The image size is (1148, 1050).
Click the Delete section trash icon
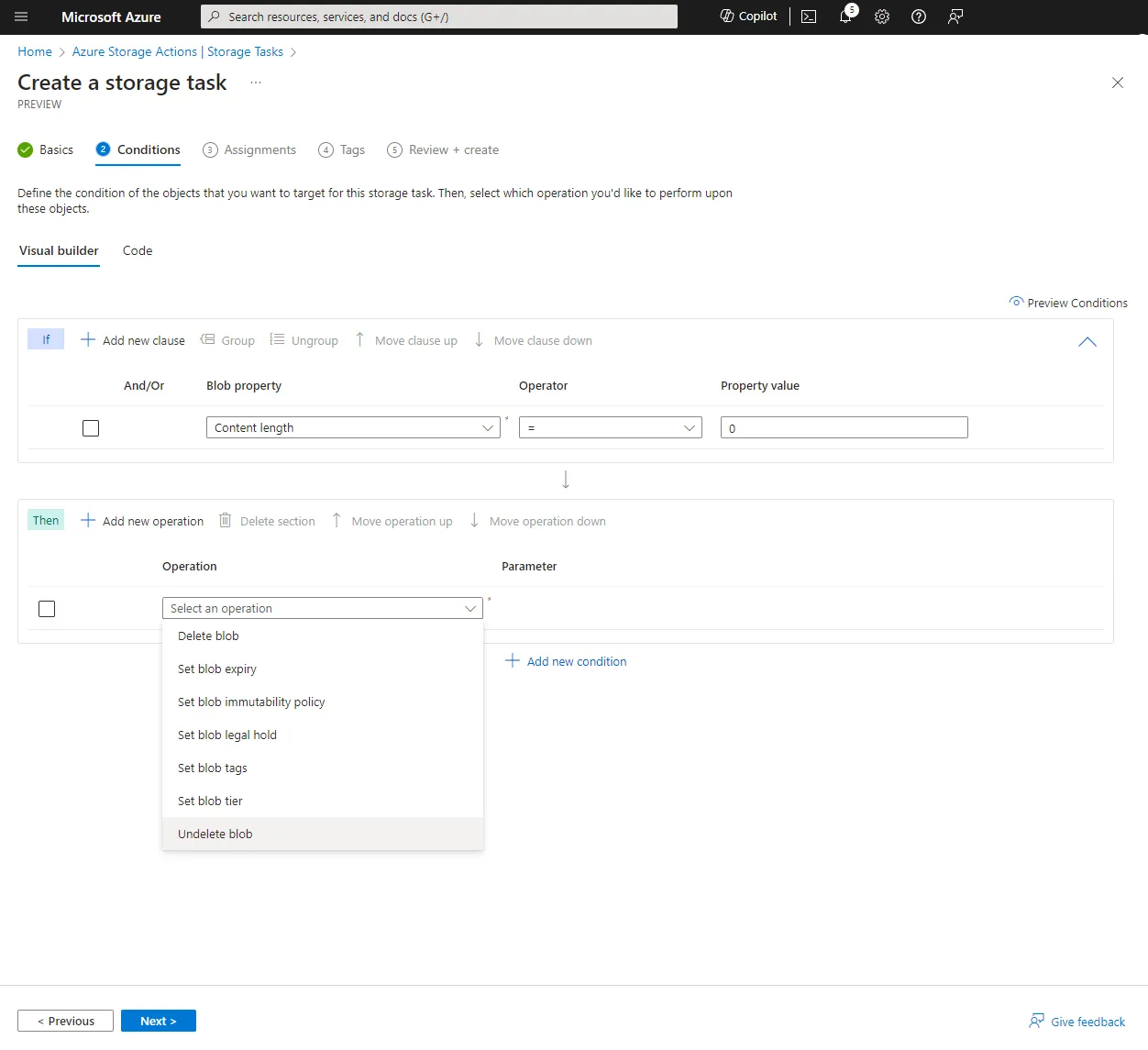(225, 520)
